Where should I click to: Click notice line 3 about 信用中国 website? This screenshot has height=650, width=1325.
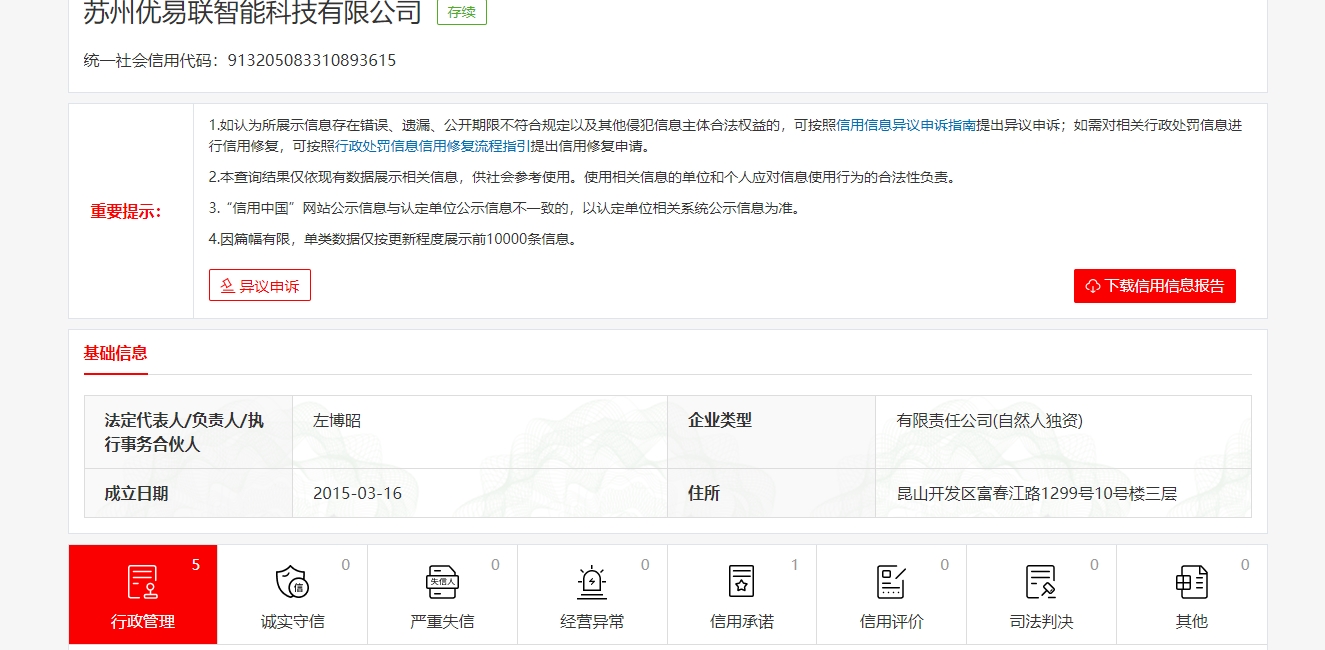click(505, 208)
